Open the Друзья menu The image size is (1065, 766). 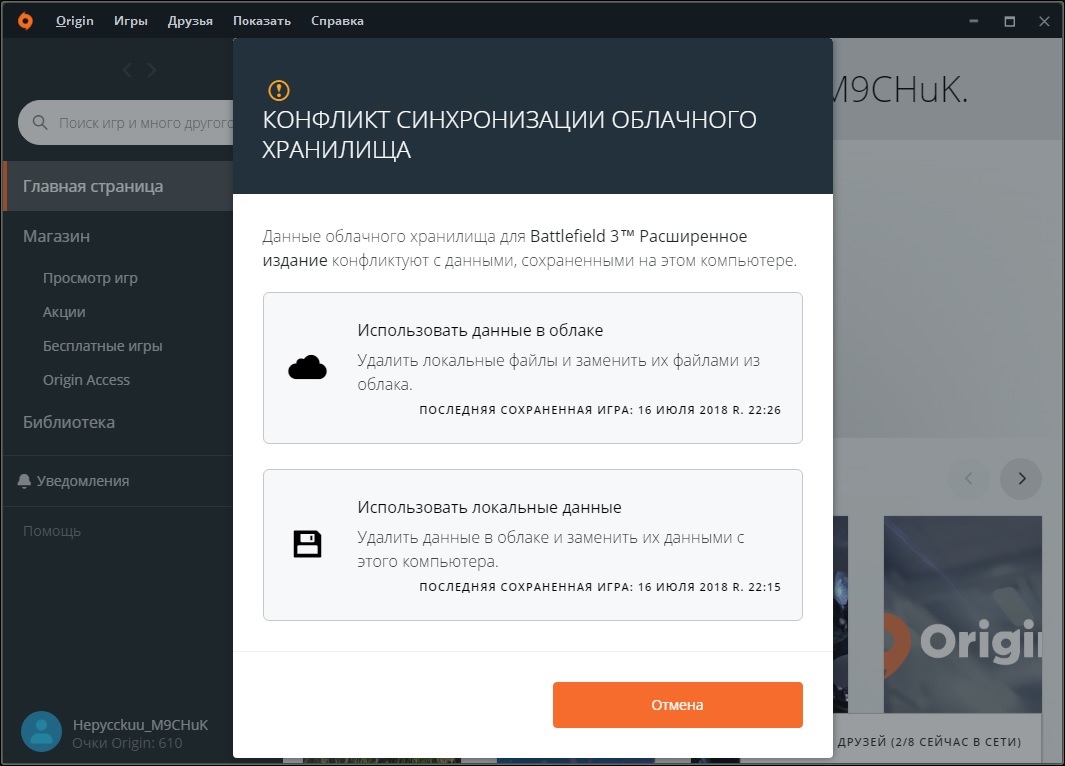[190, 21]
